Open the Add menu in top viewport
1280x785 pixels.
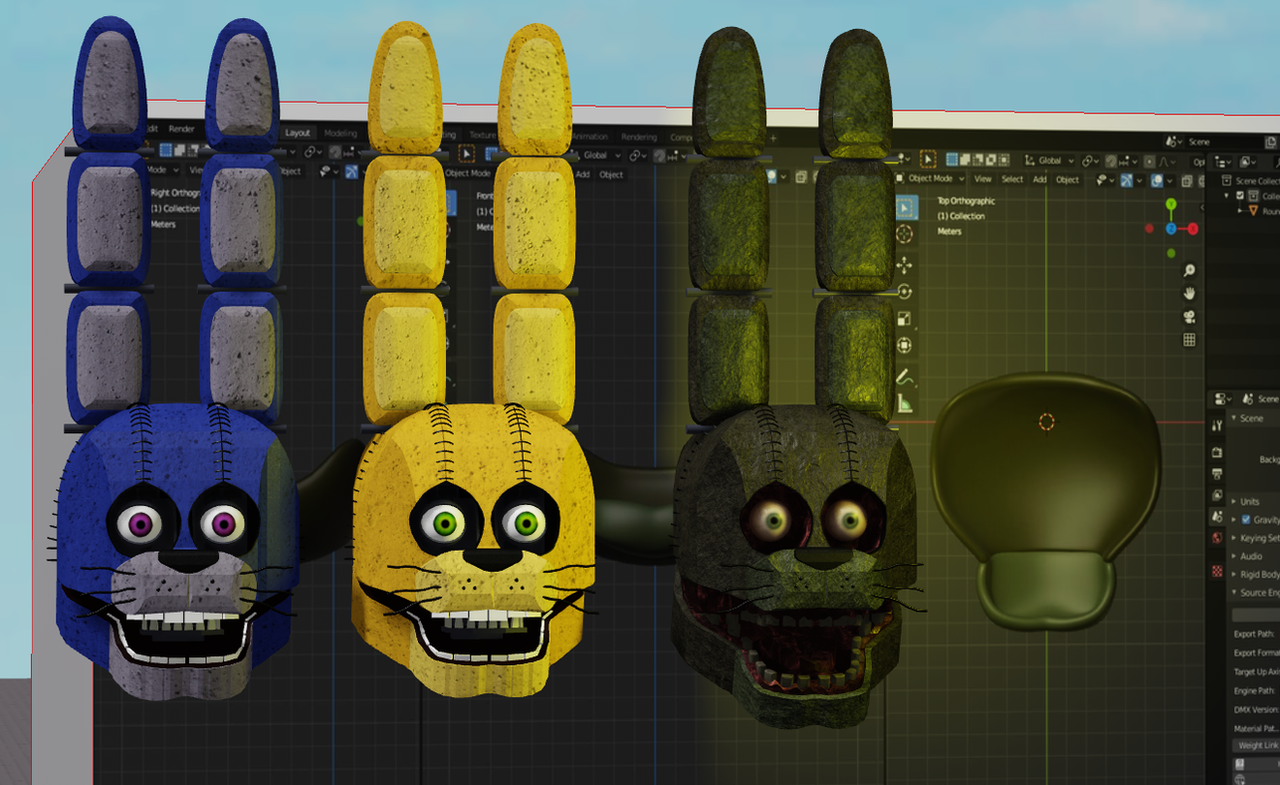[x=1039, y=179]
